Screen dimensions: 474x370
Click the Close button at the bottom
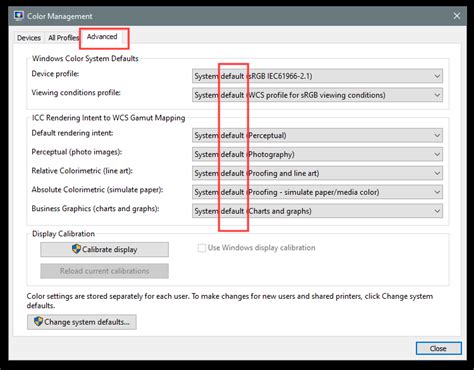(439, 349)
